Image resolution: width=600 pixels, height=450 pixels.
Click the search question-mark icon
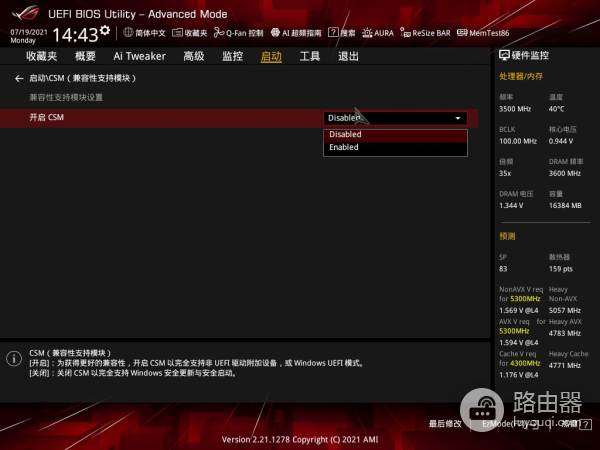tap(333, 33)
